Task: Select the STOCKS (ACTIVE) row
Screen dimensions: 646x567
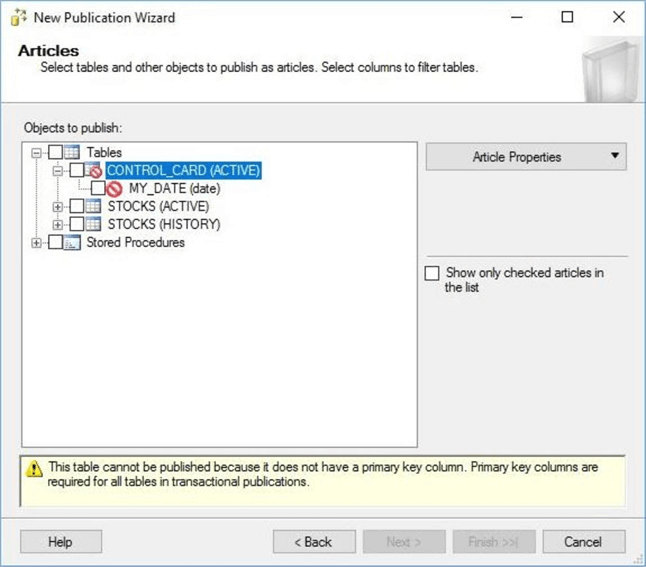Action: (x=158, y=206)
